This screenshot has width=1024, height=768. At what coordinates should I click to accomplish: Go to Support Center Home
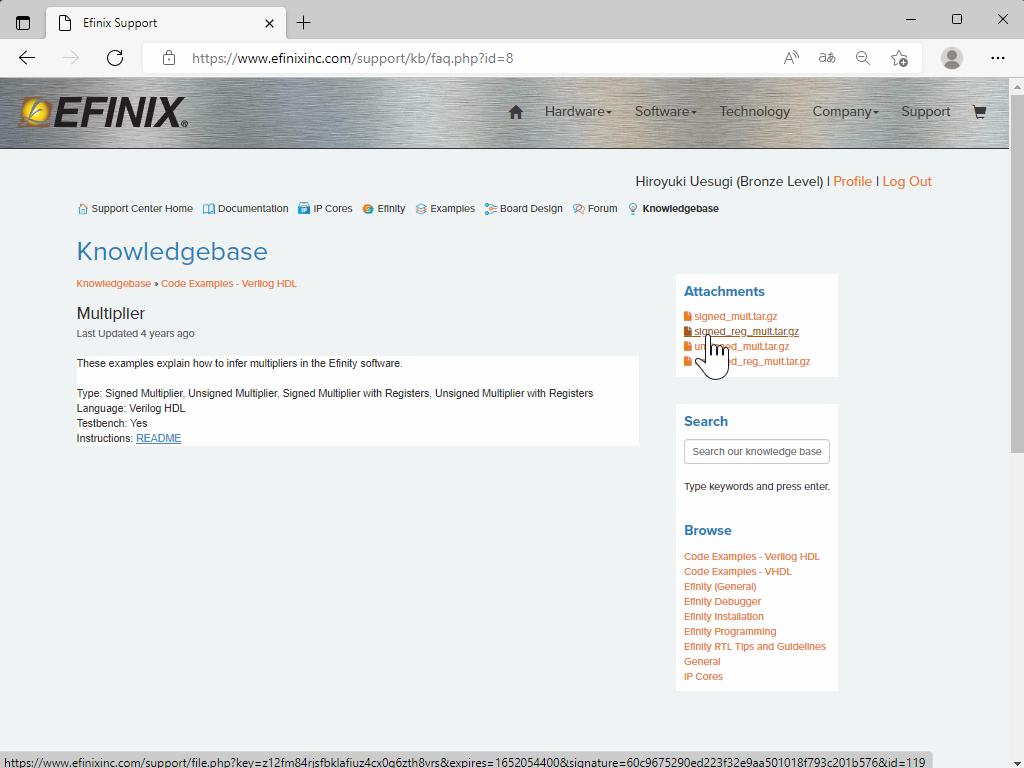135,208
